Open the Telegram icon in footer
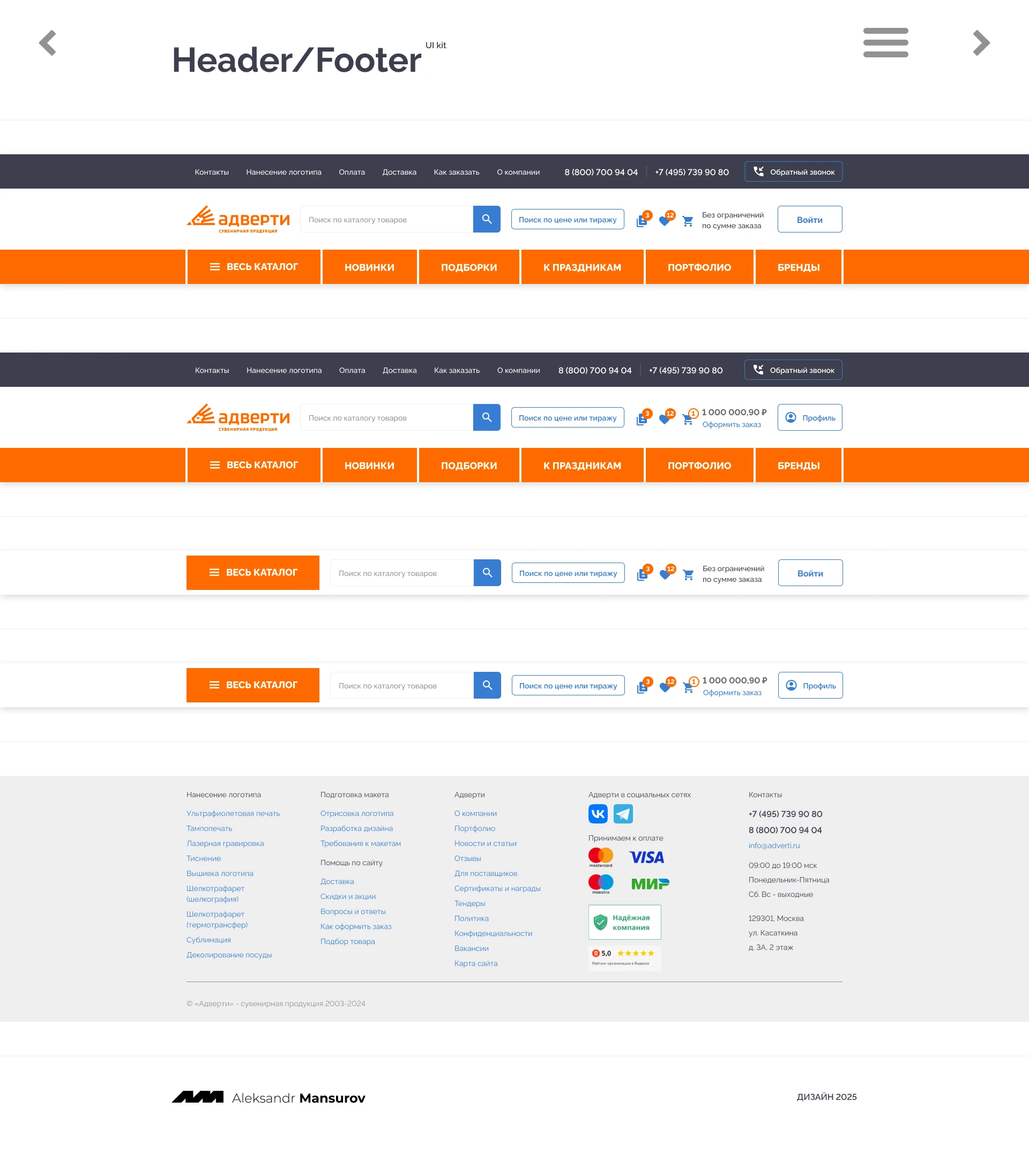1029x1176 pixels. tap(623, 813)
